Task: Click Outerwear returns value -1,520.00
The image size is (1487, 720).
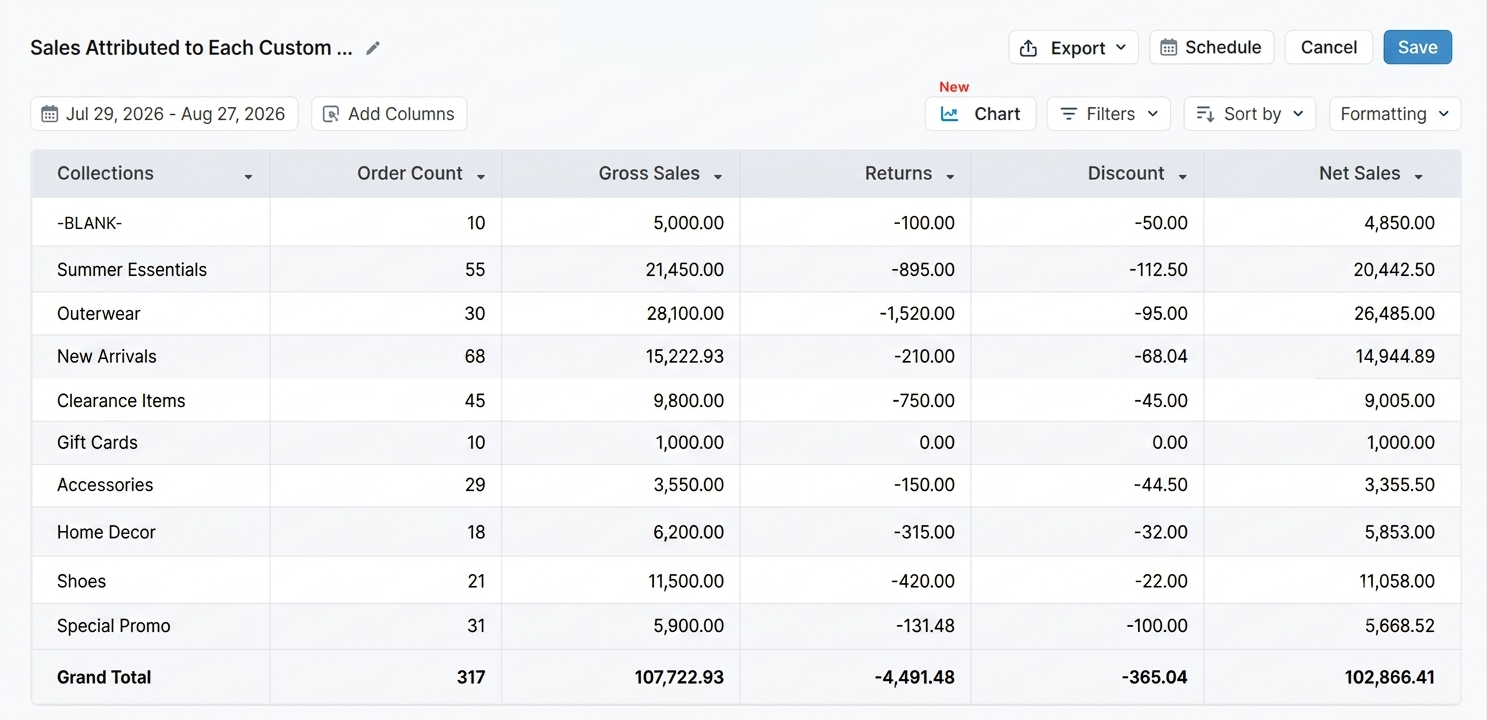Action: pyautogui.click(x=917, y=314)
